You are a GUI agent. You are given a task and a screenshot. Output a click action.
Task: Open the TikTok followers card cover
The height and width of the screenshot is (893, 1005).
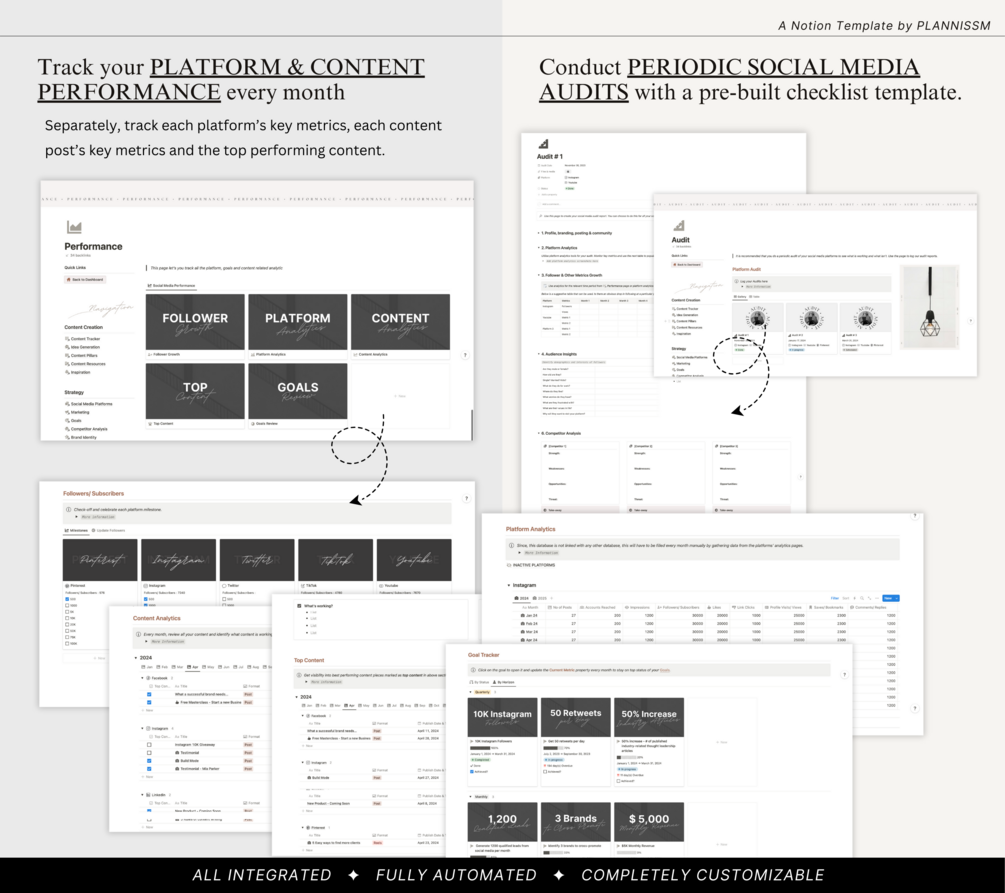point(335,560)
